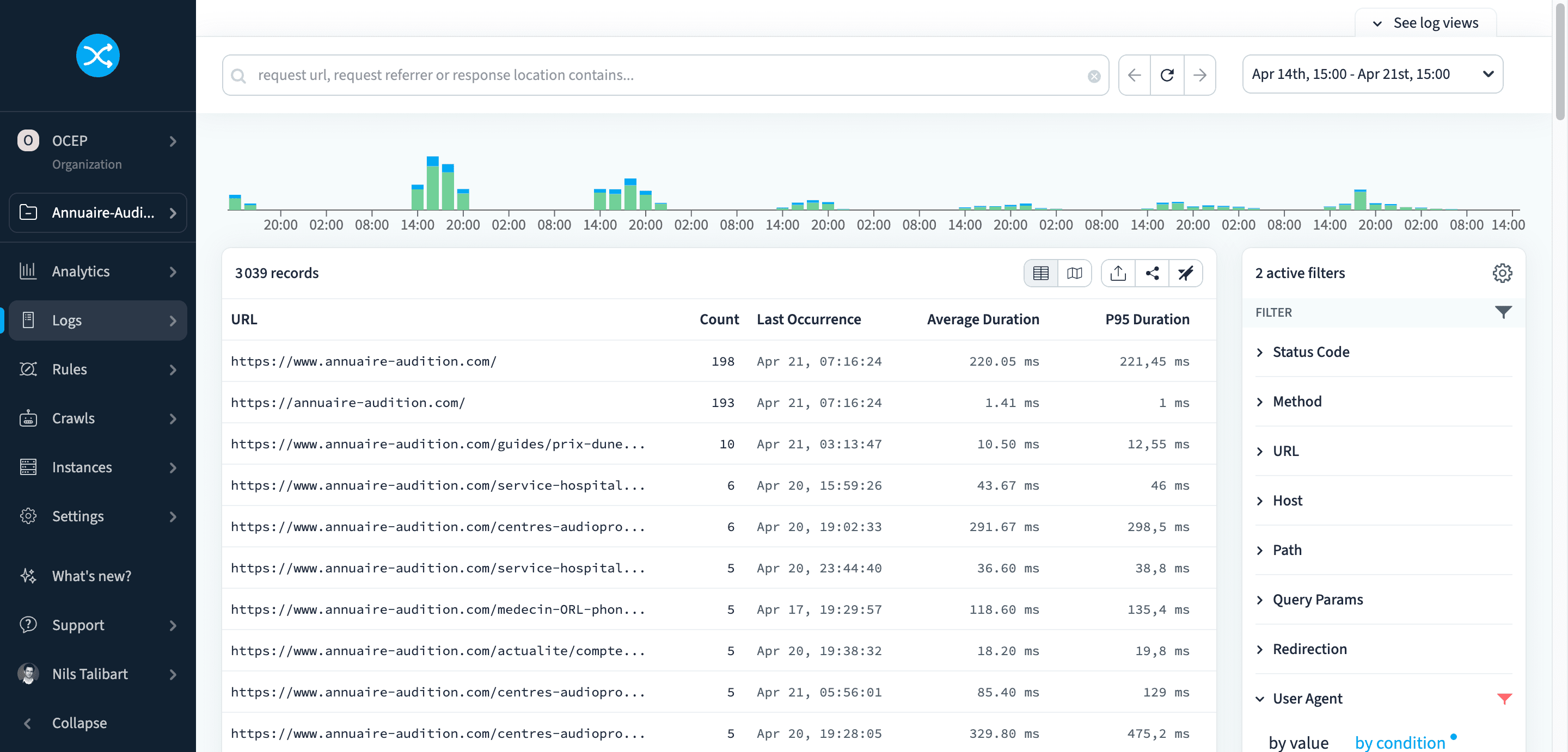
Task: Expand the Host filter
Action: [x=1383, y=500]
